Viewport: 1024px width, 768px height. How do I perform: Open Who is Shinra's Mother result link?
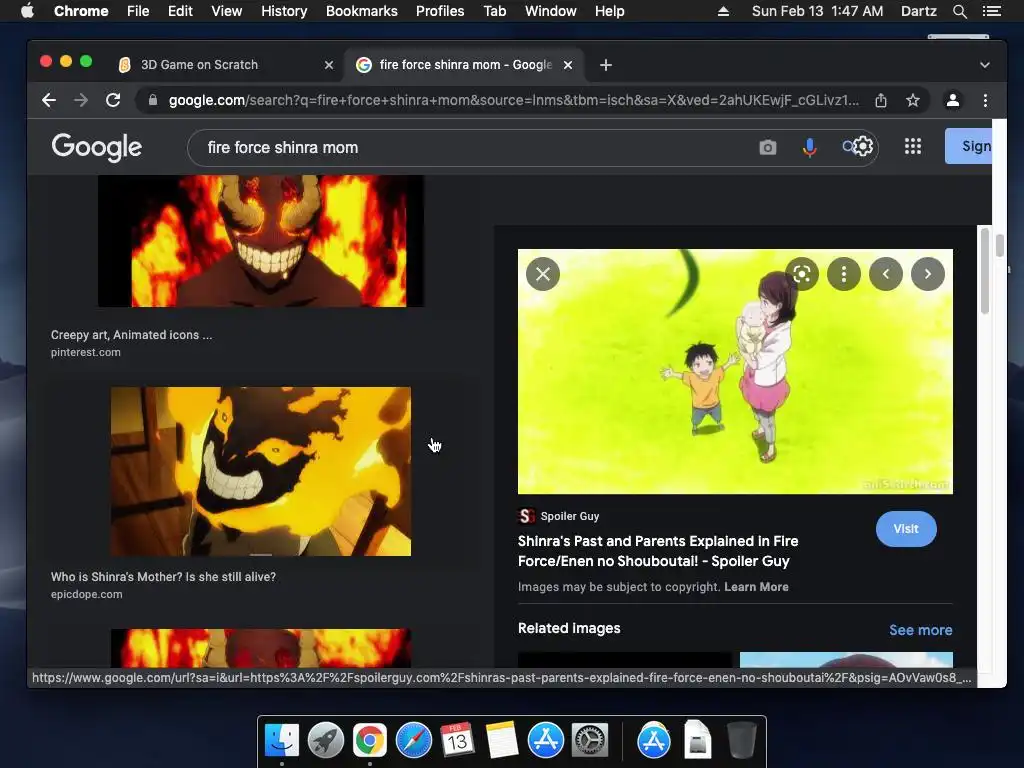click(163, 577)
